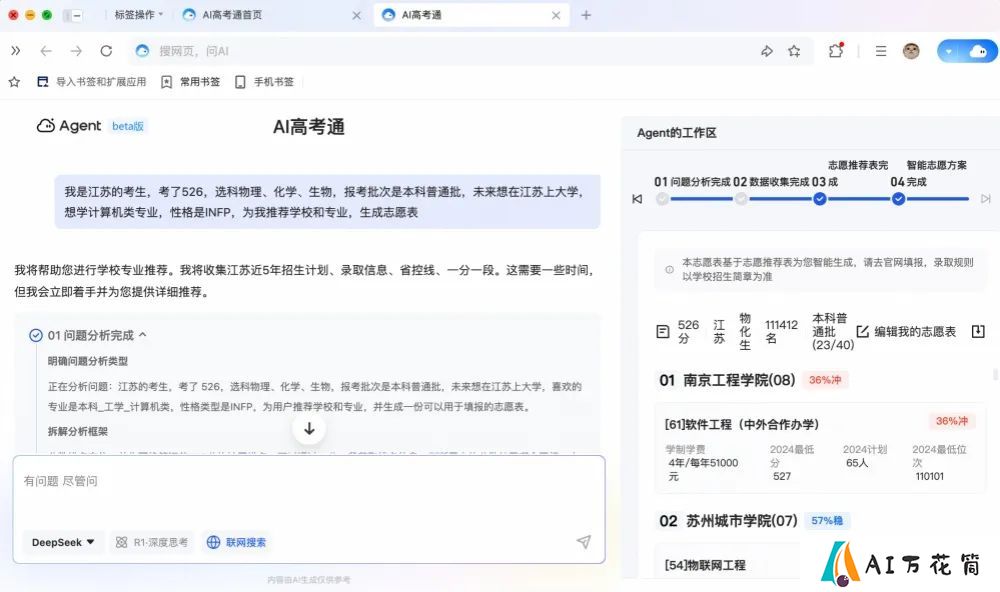Click the 本科普通批(23/40) label
This screenshot has width=1000, height=592.
coord(832,332)
